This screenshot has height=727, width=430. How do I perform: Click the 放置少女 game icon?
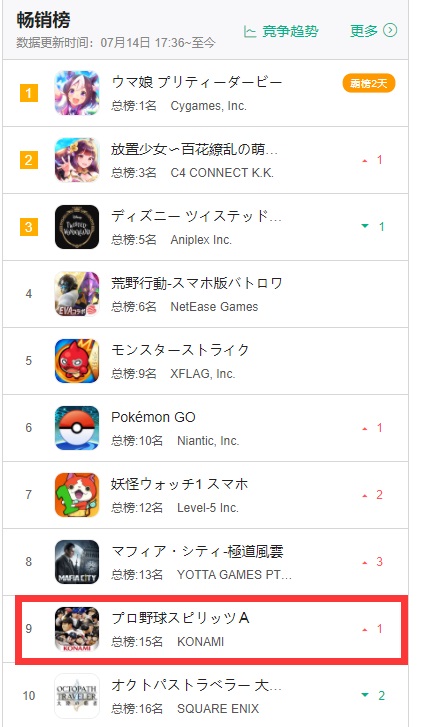(x=77, y=160)
